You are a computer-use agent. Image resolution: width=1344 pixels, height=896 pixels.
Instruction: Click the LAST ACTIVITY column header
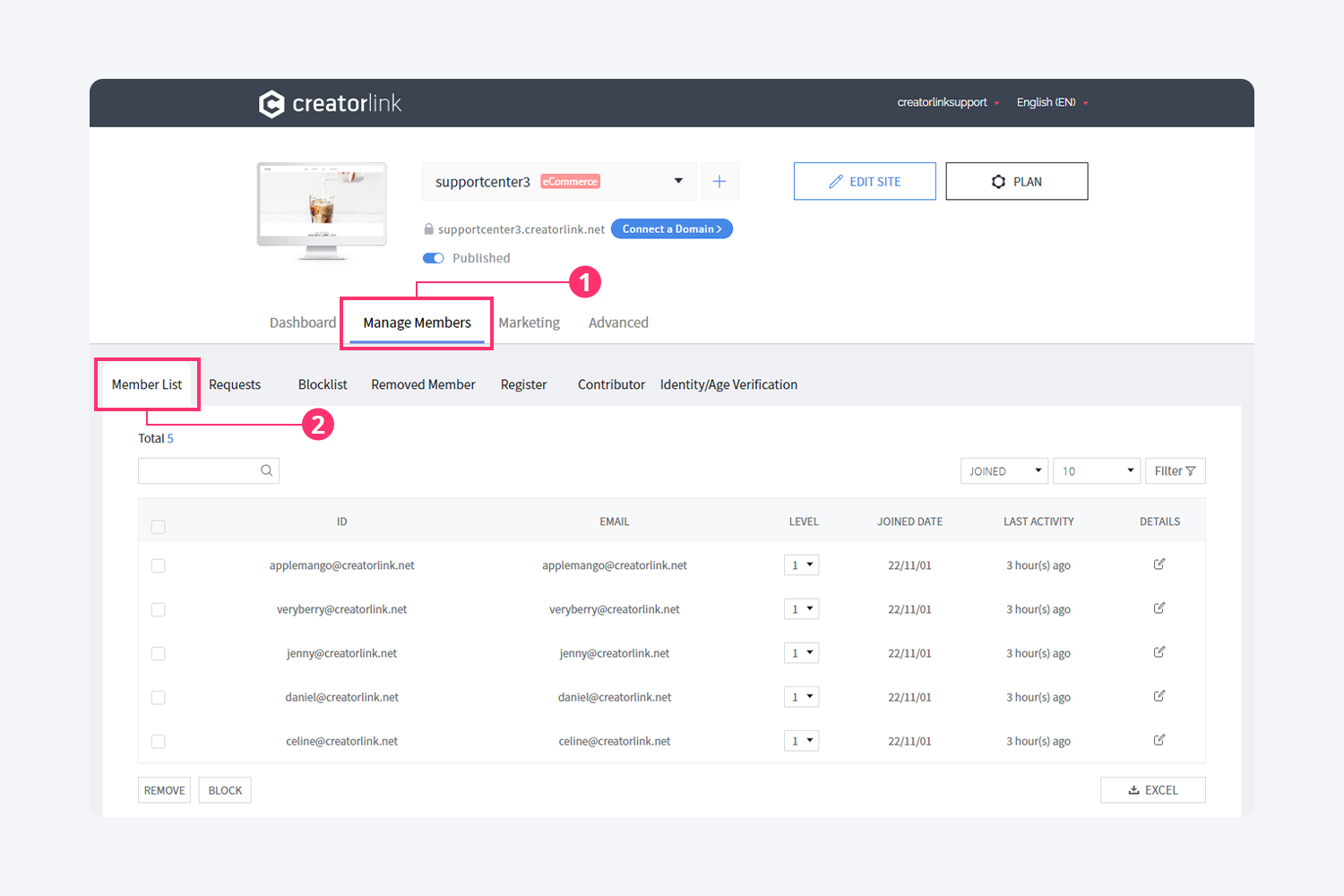1038,521
